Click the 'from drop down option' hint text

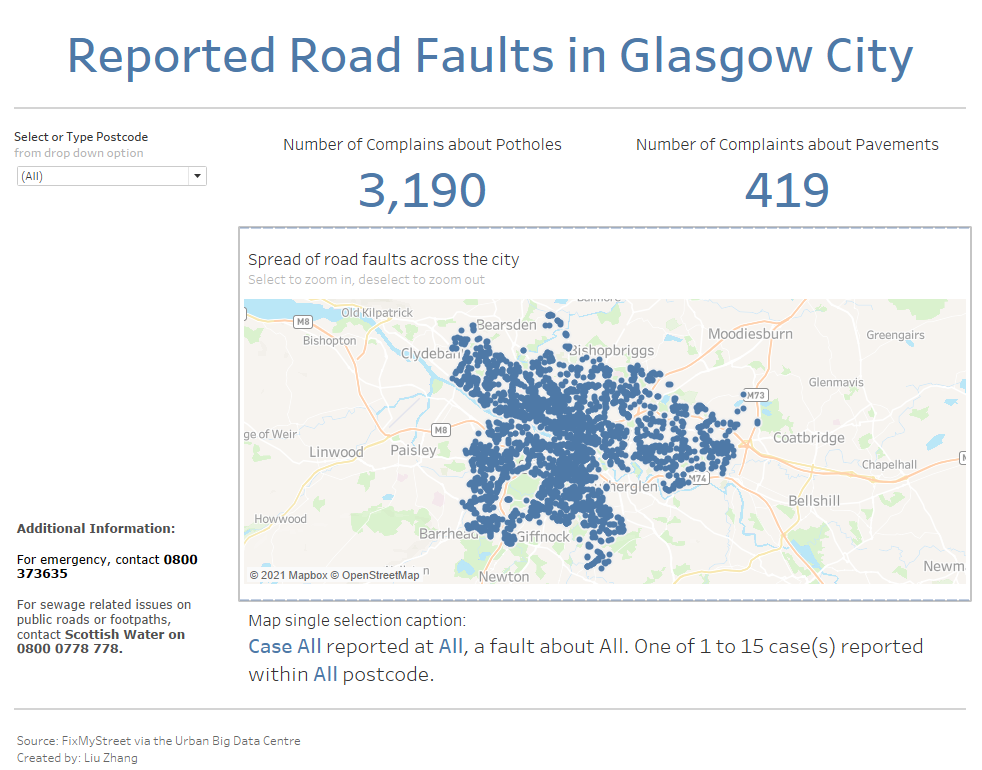pyautogui.click(x=79, y=153)
